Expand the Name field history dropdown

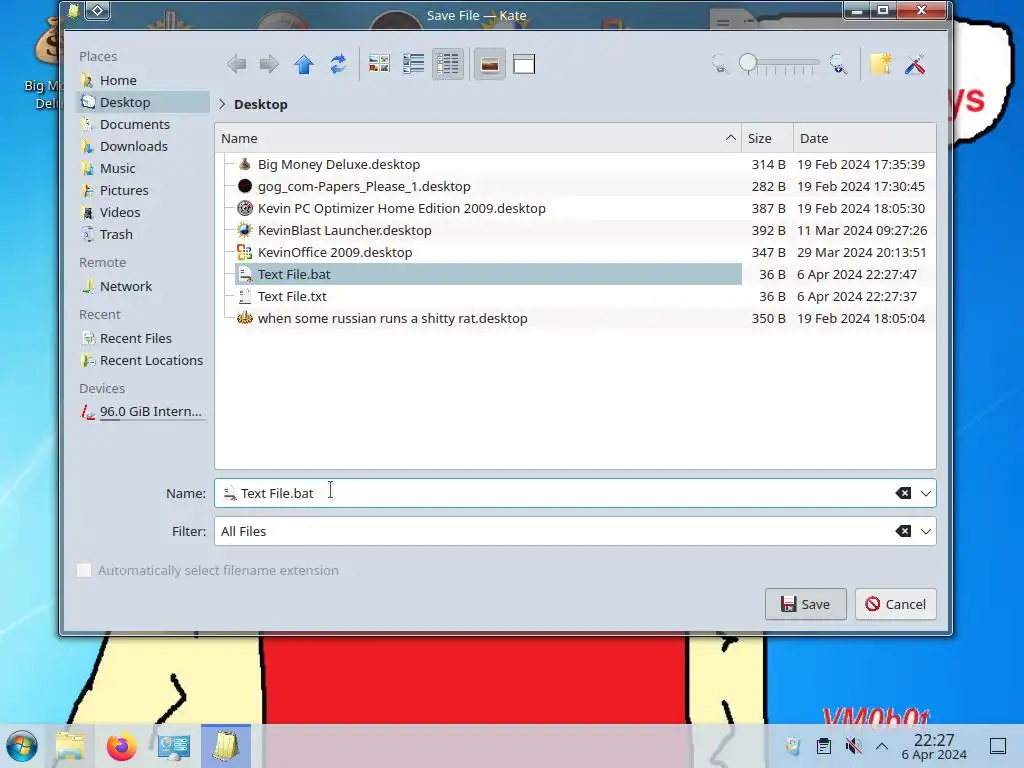[x=925, y=494]
